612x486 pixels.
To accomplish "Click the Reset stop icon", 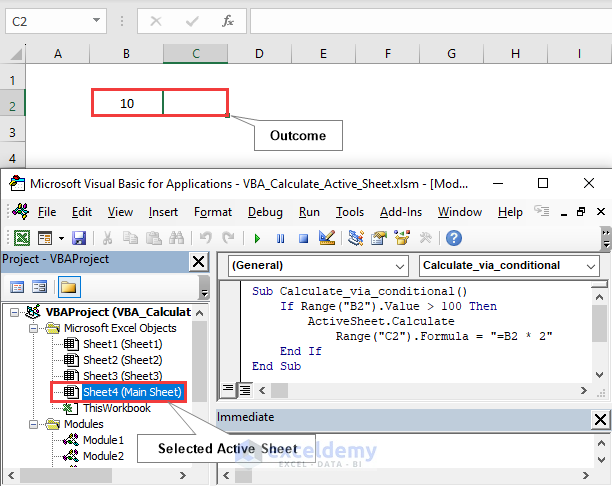I will tap(303, 238).
